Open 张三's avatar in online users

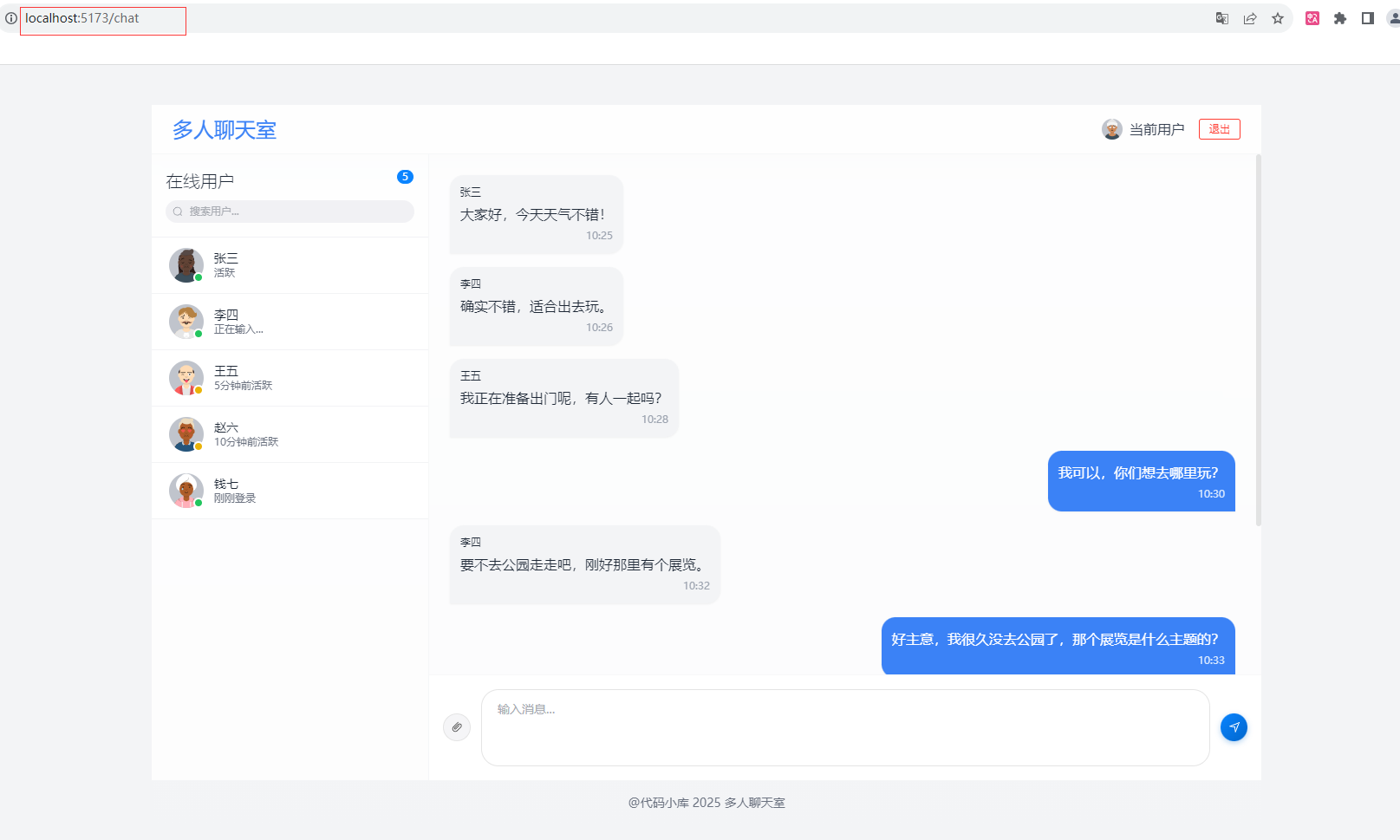coord(186,265)
